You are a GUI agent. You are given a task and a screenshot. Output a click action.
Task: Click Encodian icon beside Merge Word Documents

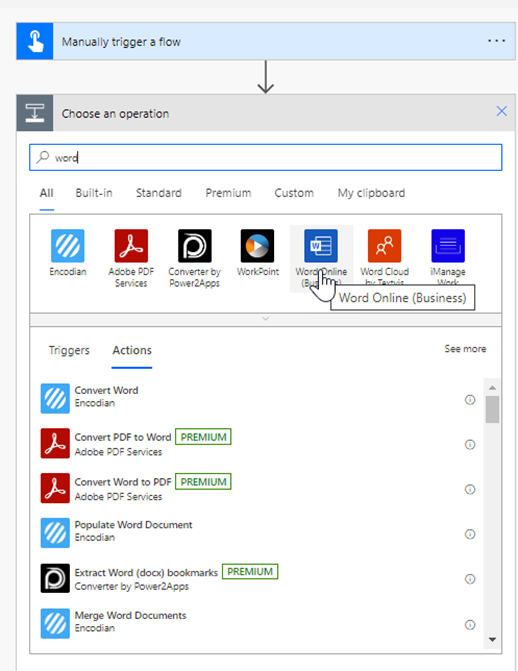[x=55, y=623]
